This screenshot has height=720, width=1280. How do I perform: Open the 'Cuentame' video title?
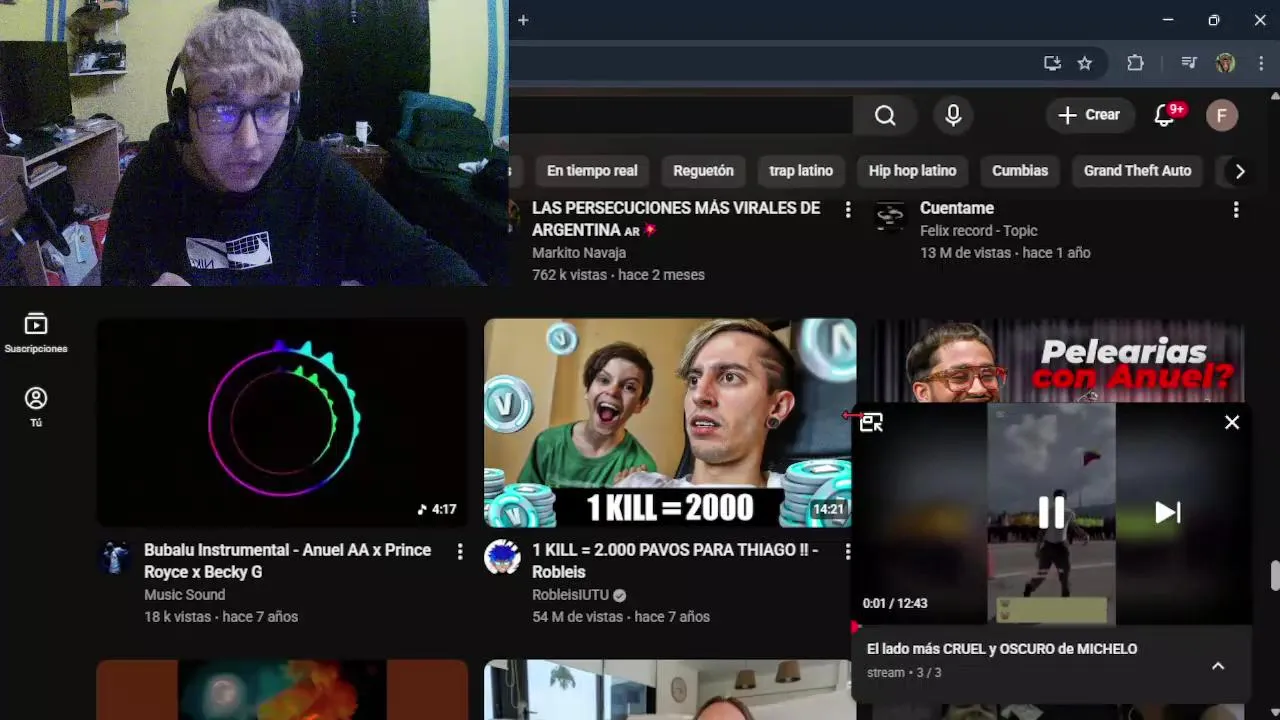957,208
